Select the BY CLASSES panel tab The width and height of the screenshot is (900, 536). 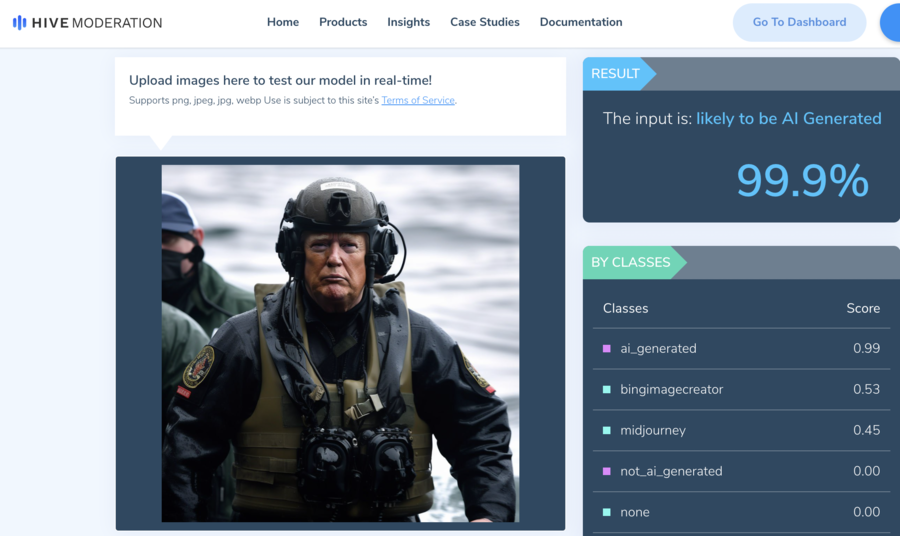[634, 263]
